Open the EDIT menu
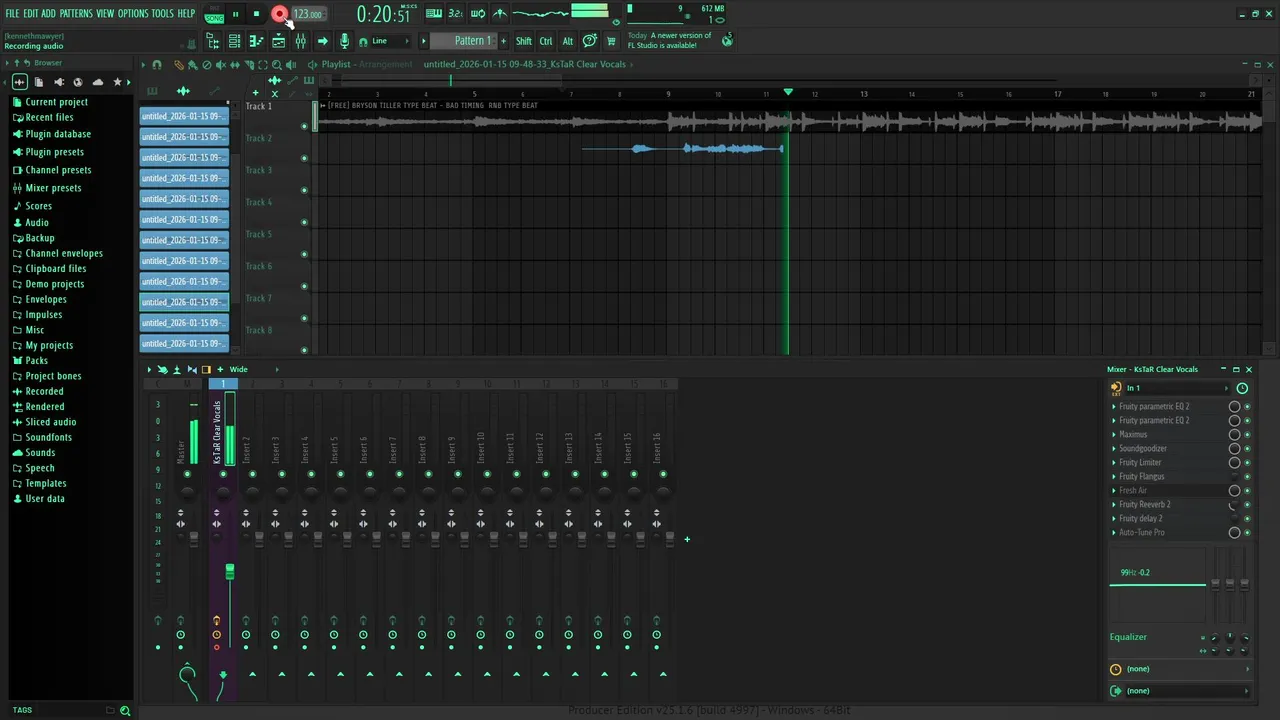1280x720 pixels. (30, 14)
